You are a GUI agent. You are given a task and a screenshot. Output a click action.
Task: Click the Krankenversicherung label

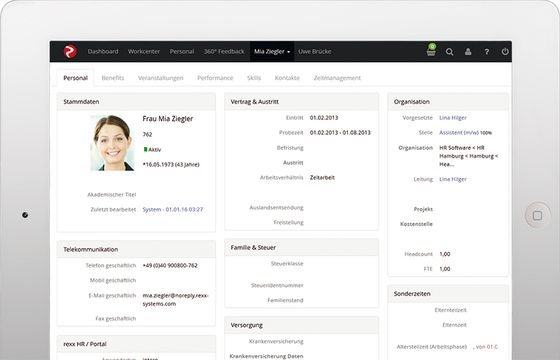[276, 341]
